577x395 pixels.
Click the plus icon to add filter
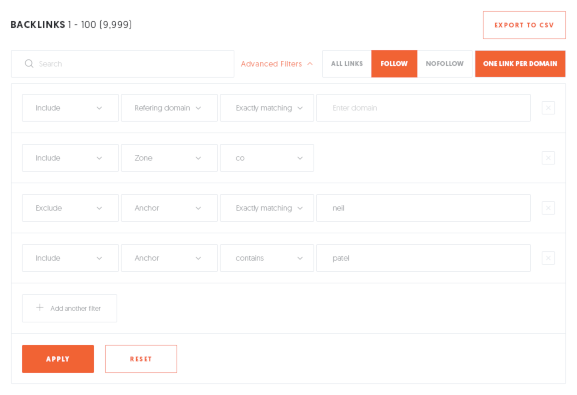[x=40, y=308]
